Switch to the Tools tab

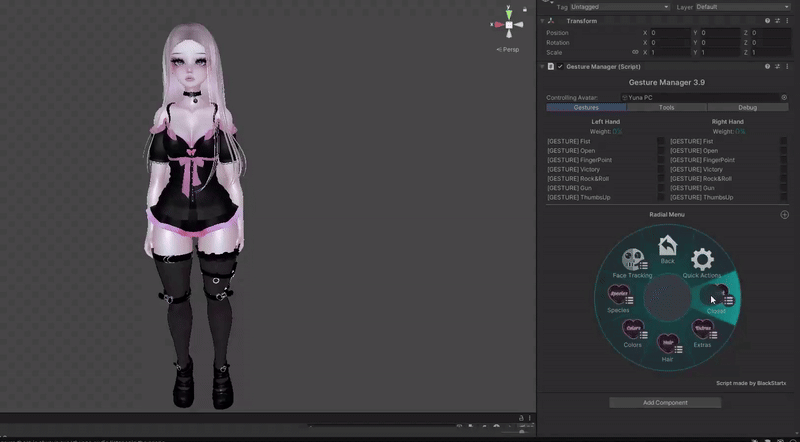click(x=666, y=107)
